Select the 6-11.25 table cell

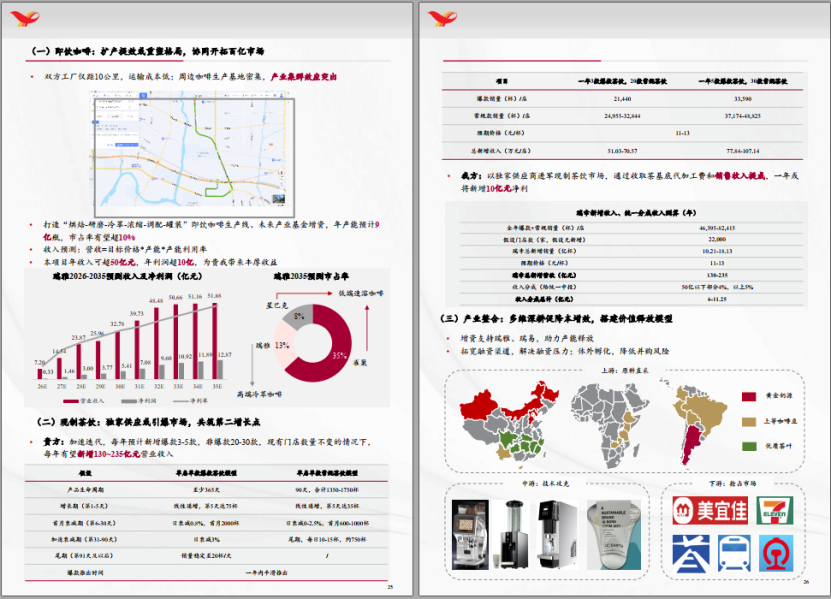[717, 300]
